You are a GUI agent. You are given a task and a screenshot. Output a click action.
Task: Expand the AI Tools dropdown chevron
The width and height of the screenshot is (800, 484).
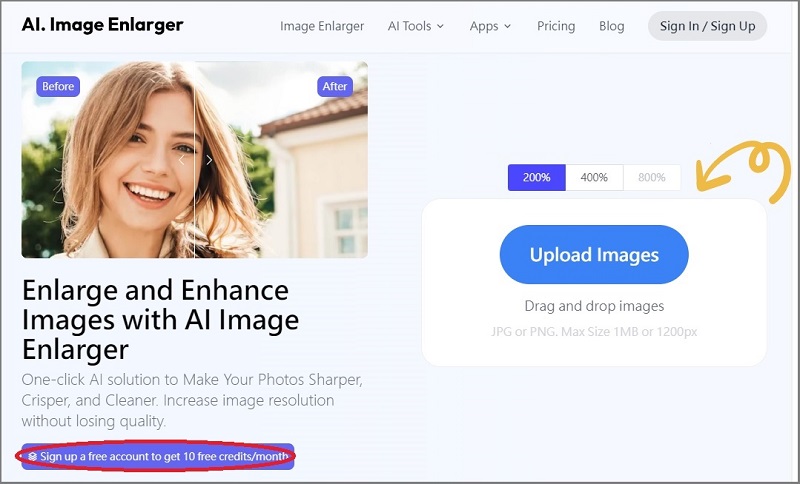pos(441,27)
